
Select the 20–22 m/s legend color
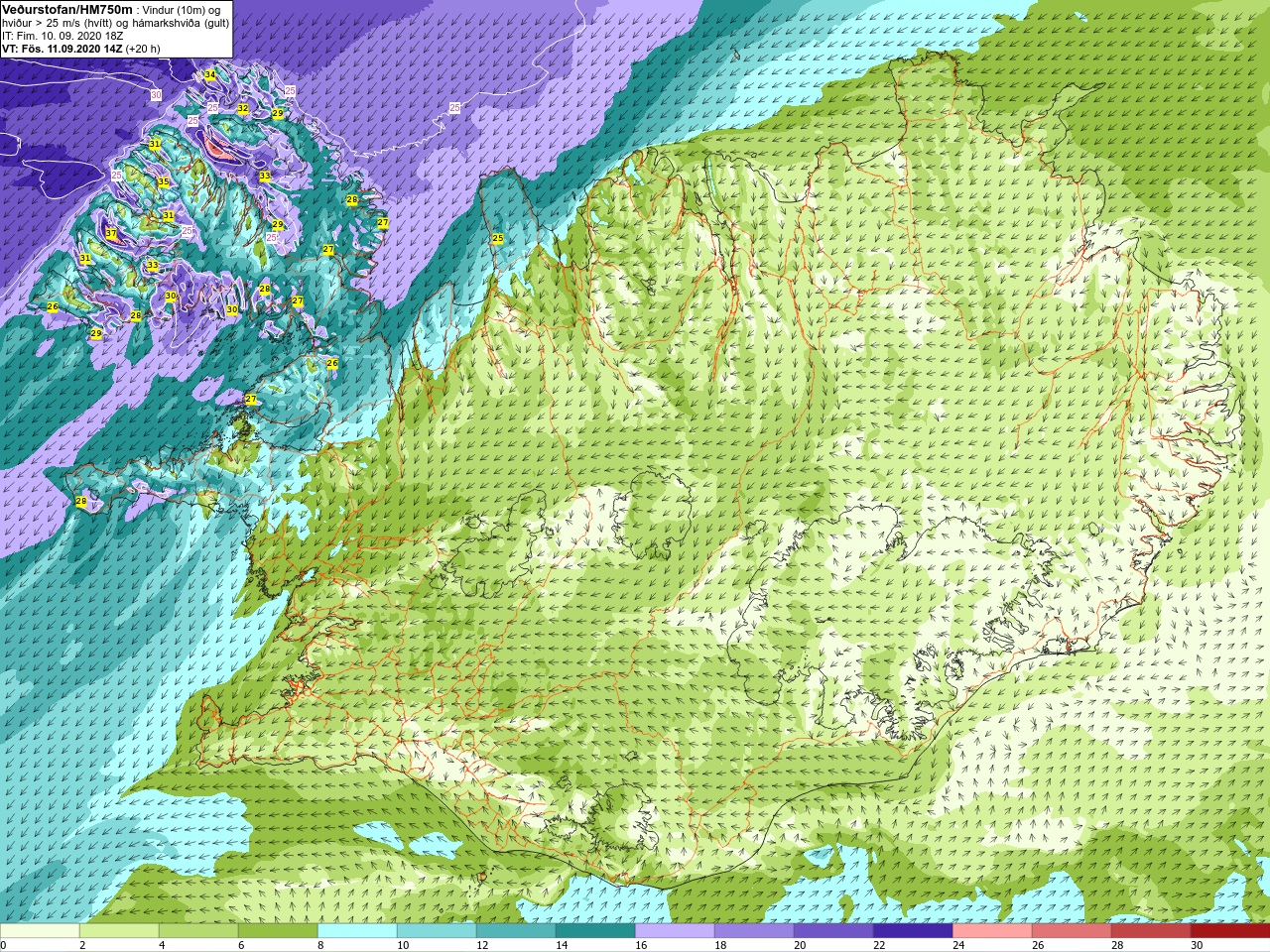[x=833, y=931]
